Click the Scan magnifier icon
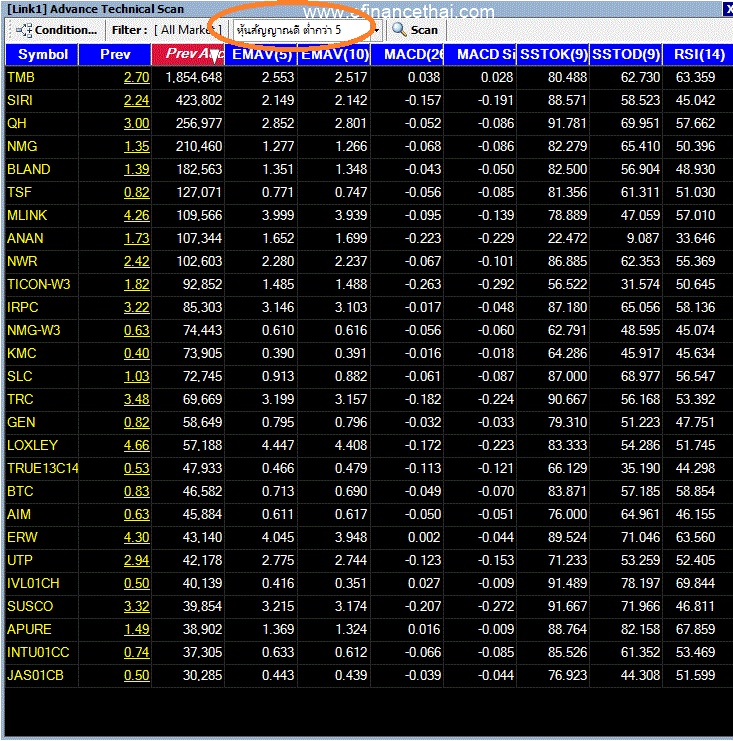The width and height of the screenshot is (733, 741). pos(399,30)
